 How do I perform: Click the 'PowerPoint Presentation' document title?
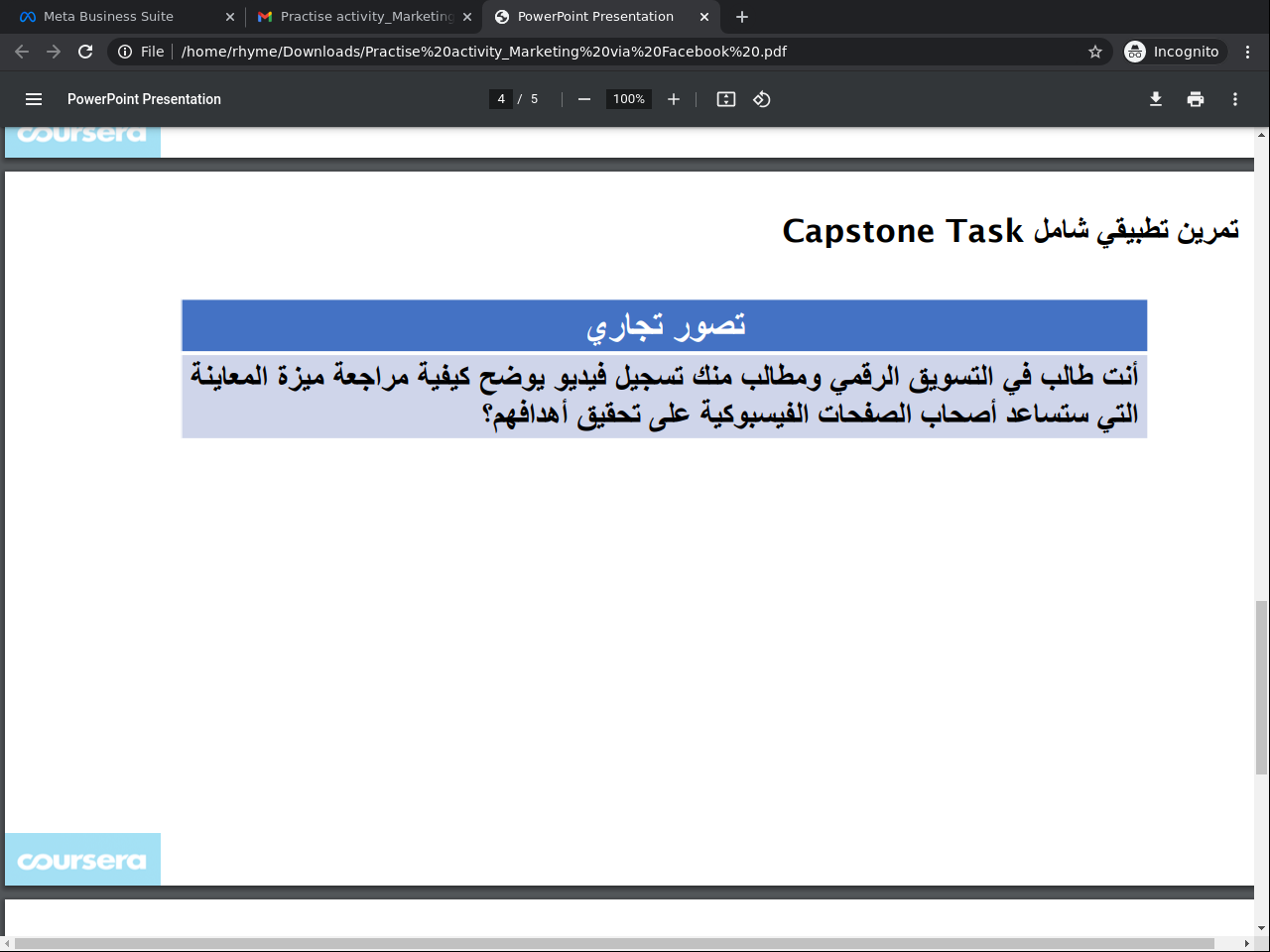(x=144, y=99)
